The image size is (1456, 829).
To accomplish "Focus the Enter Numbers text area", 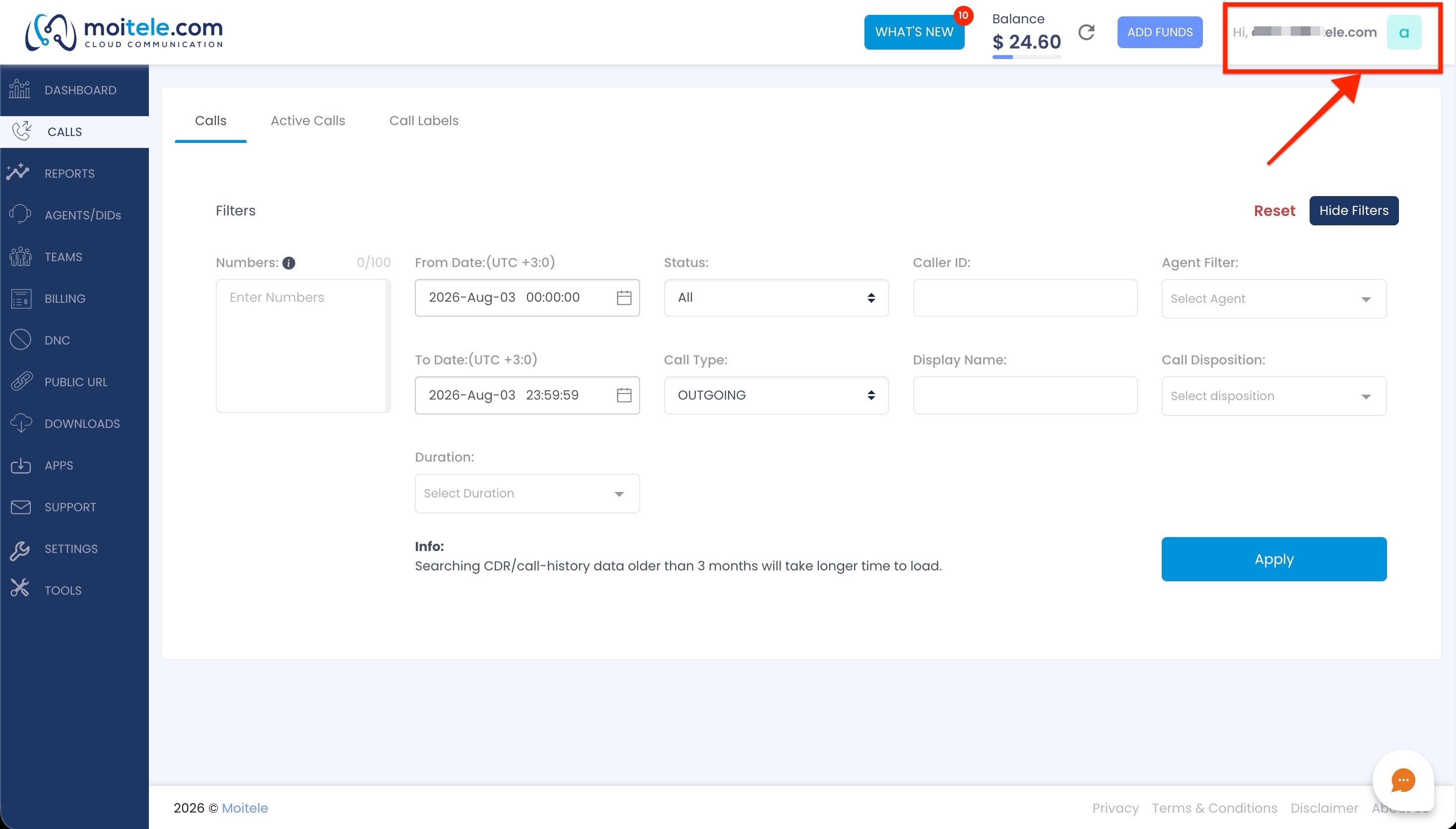I will [x=303, y=345].
